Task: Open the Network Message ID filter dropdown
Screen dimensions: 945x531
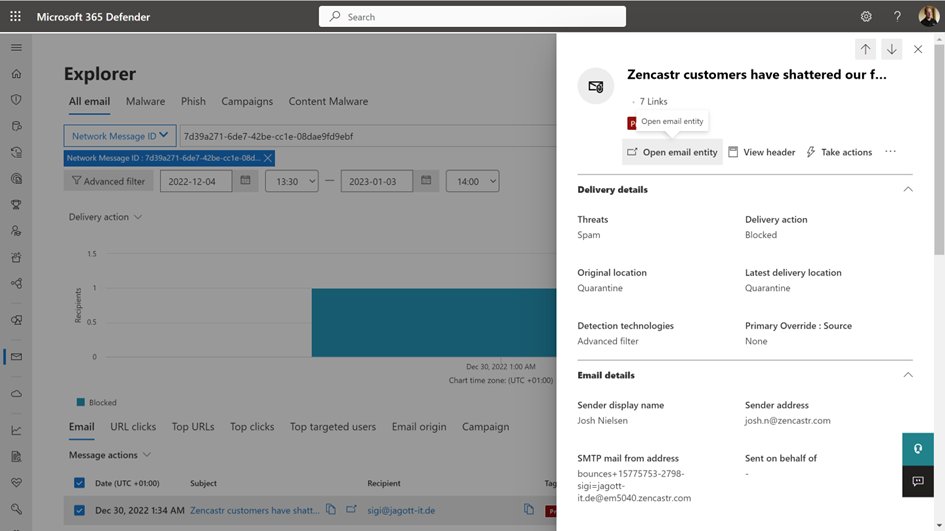Action: click(x=120, y=136)
